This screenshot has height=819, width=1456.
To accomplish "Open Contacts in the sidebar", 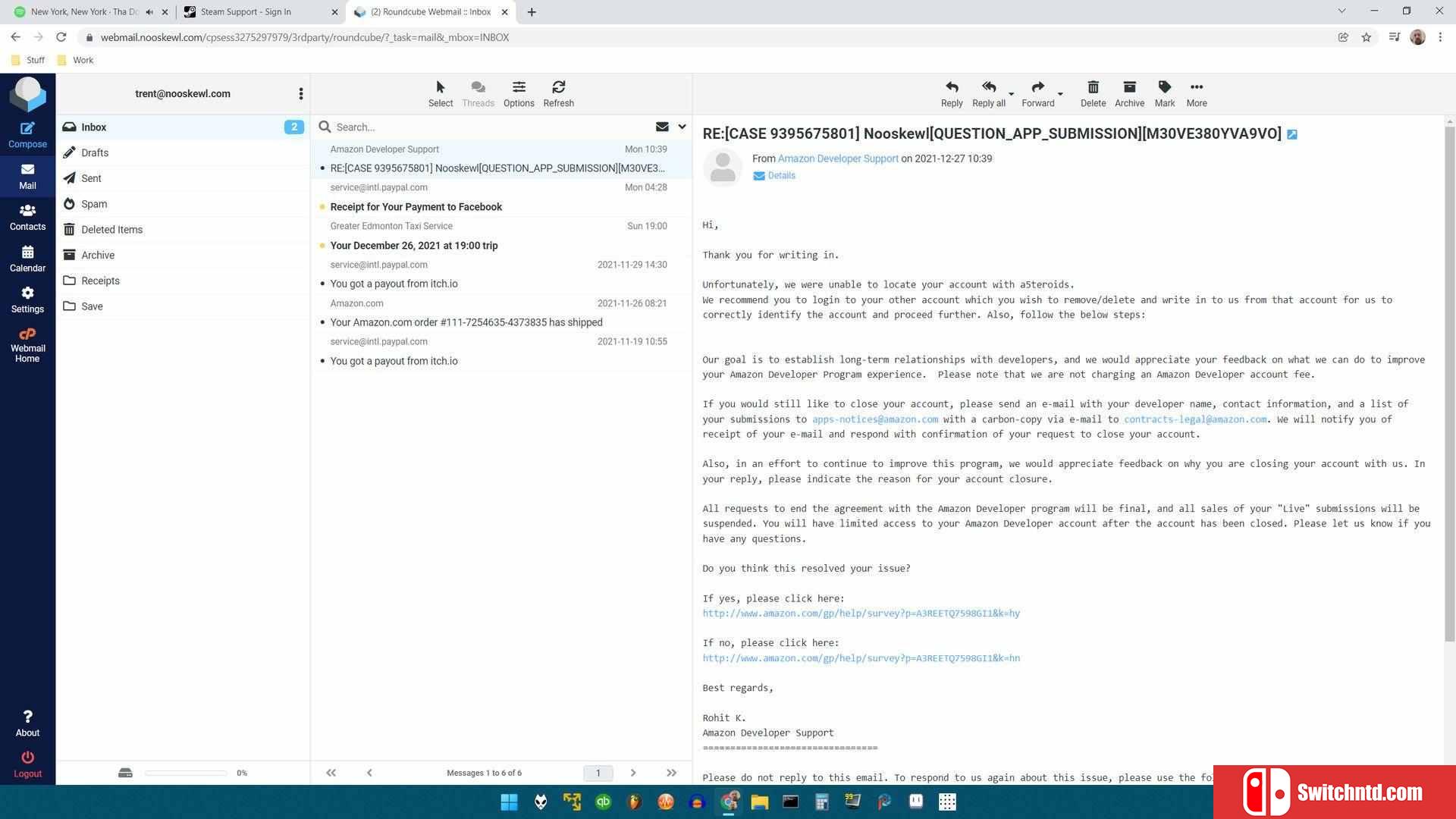I will (27, 218).
